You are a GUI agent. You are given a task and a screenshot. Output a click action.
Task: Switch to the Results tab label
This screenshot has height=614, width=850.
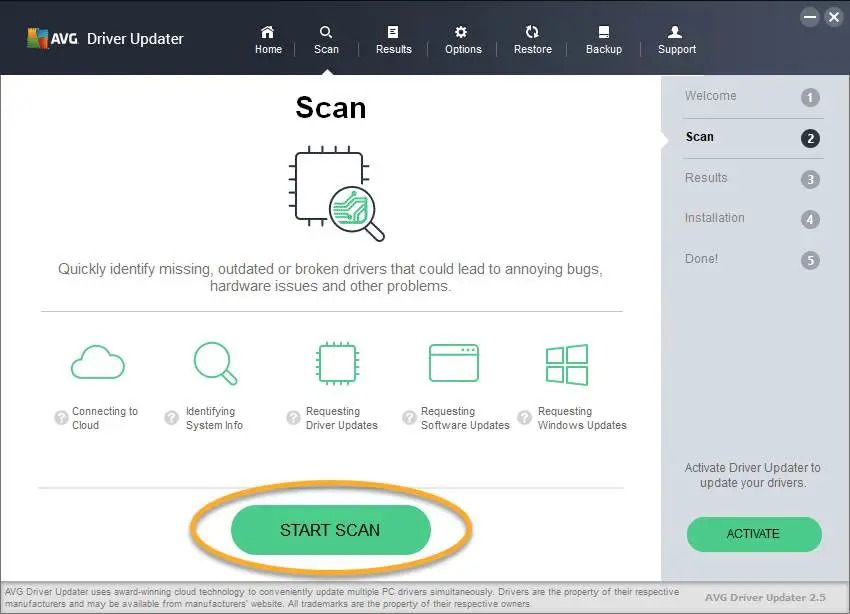click(x=394, y=49)
